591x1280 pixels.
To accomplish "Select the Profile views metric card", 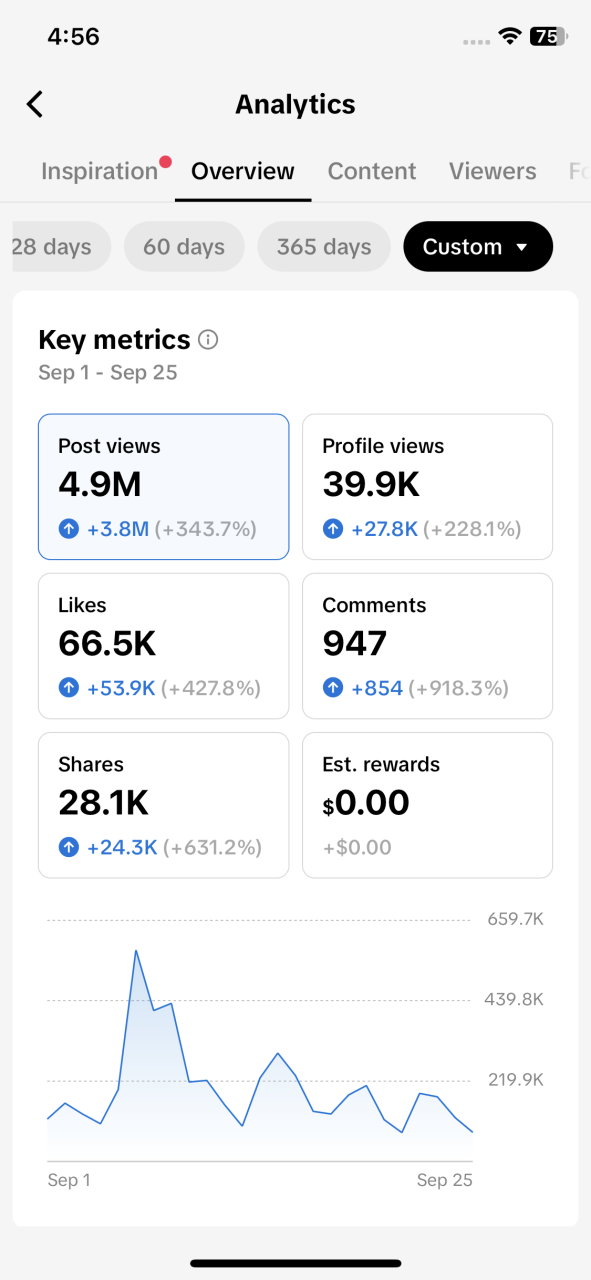I will (x=428, y=487).
